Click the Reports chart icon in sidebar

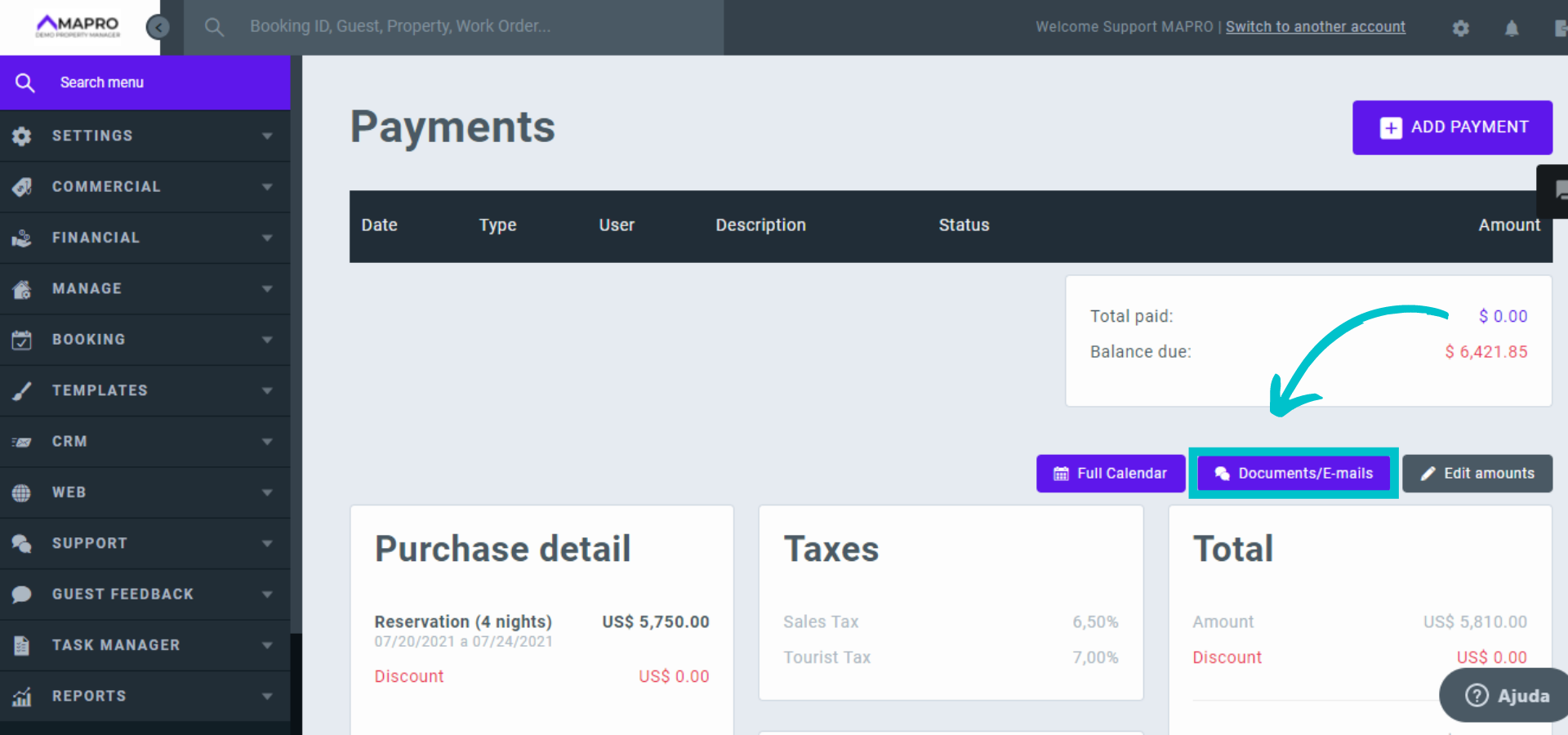pyautogui.click(x=22, y=697)
